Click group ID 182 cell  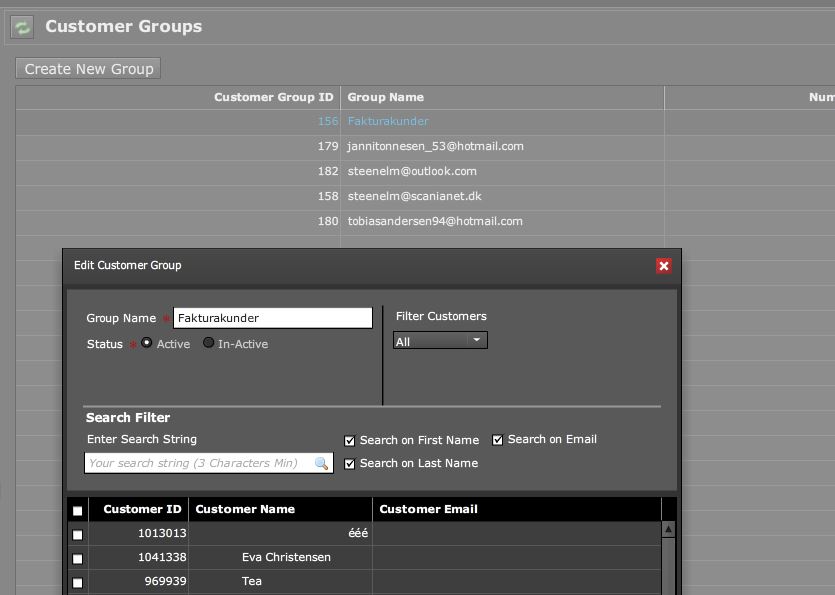coord(328,171)
